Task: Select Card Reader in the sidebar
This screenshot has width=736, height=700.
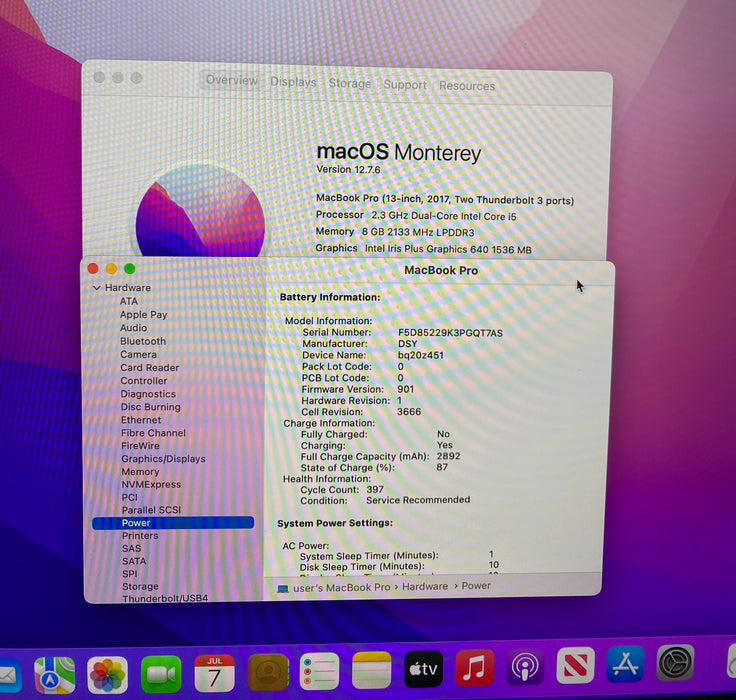Action: pos(150,367)
